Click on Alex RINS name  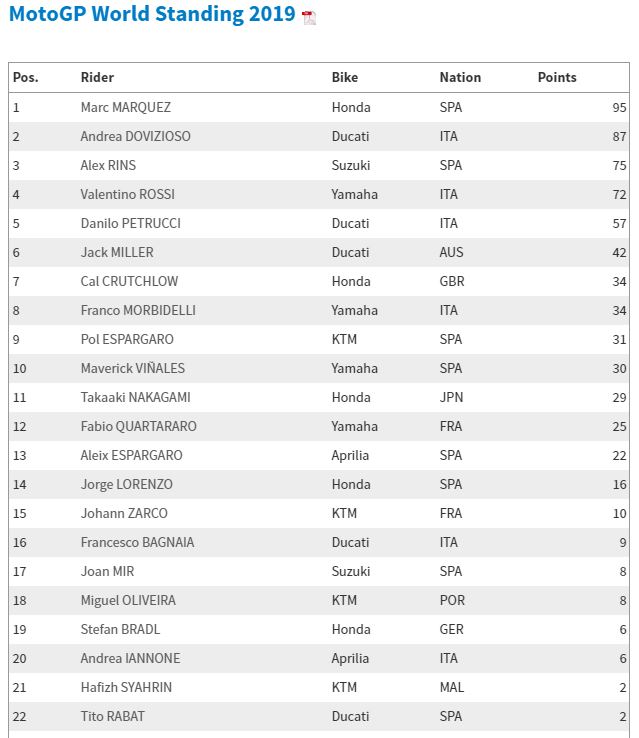[108, 165]
